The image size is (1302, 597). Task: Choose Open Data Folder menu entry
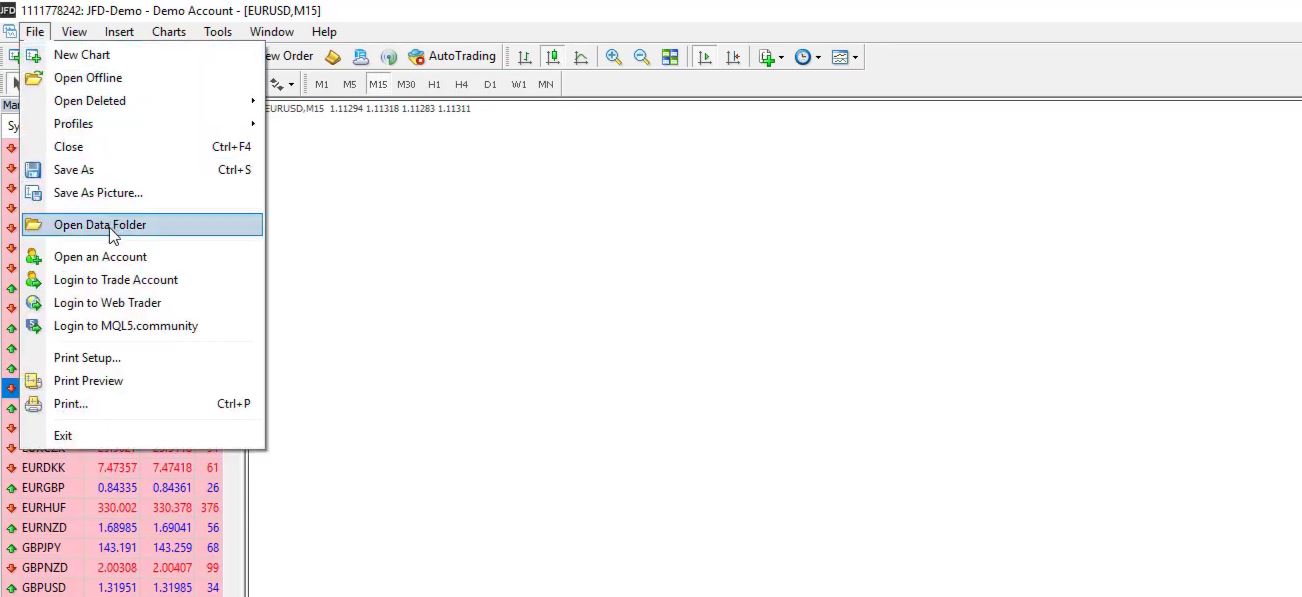pyautogui.click(x=100, y=225)
